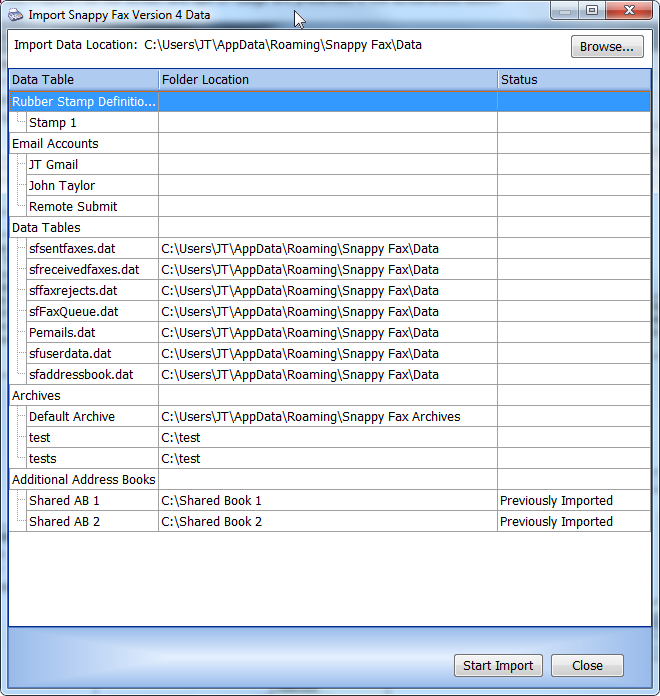Image resolution: width=660 pixels, height=696 pixels.
Task: Click folder path in sfFaxQueue.dat row
Action: click(300, 312)
